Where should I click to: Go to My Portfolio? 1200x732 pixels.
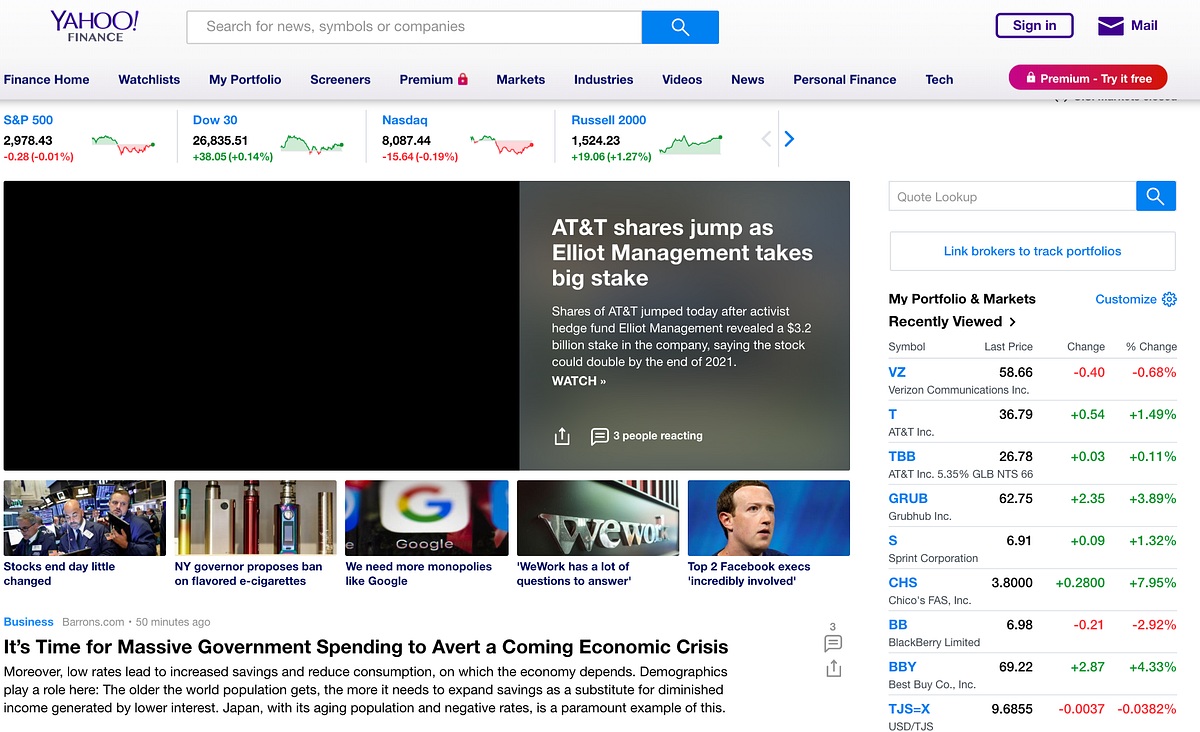[245, 79]
